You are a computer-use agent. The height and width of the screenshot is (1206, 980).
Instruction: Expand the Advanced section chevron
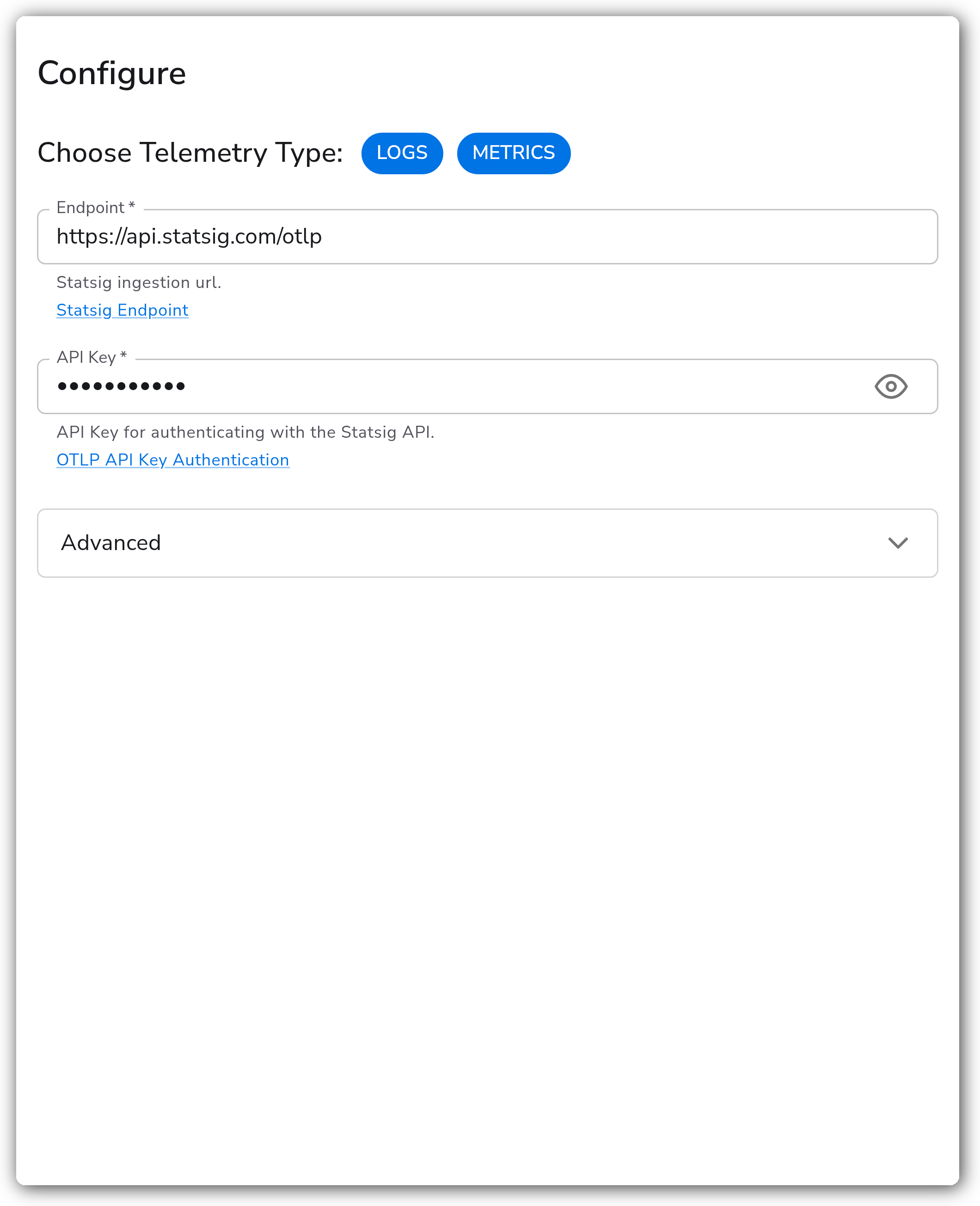(897, 542)
